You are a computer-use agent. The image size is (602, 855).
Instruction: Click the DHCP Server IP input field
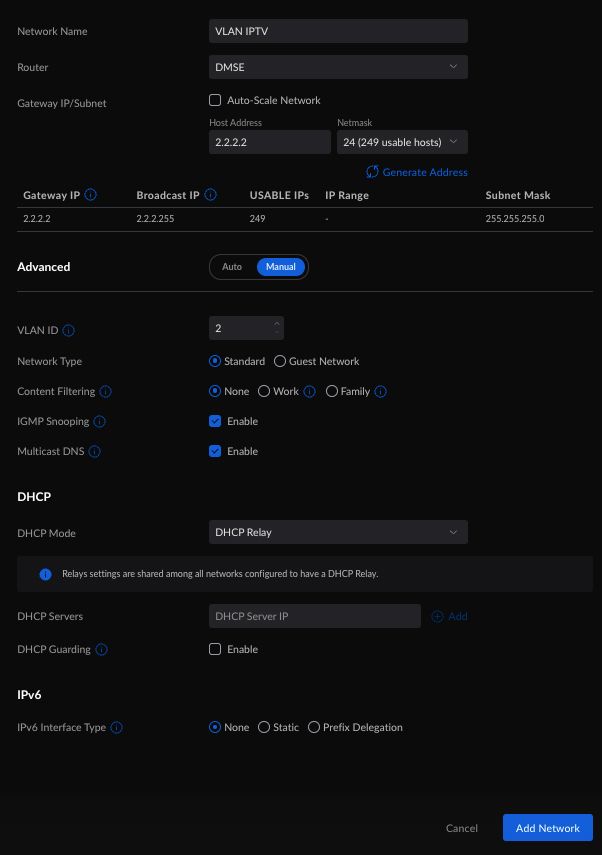click(x=315, y=616)
